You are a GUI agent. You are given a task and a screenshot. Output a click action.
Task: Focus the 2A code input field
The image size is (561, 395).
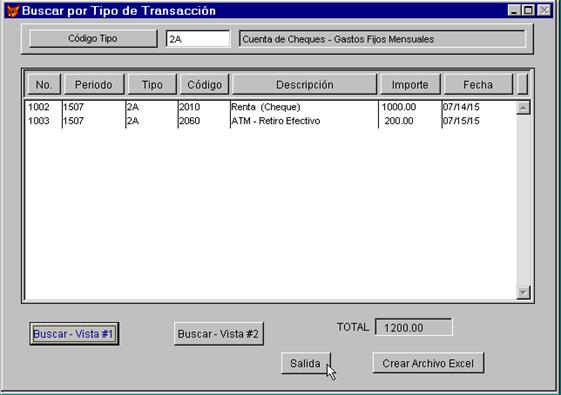tap(198, 39)
